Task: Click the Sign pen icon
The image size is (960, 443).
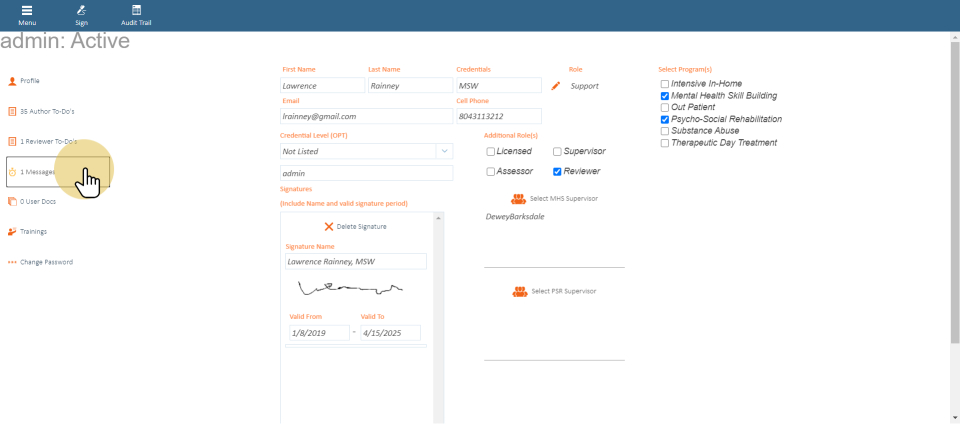Action: [81, 10]
